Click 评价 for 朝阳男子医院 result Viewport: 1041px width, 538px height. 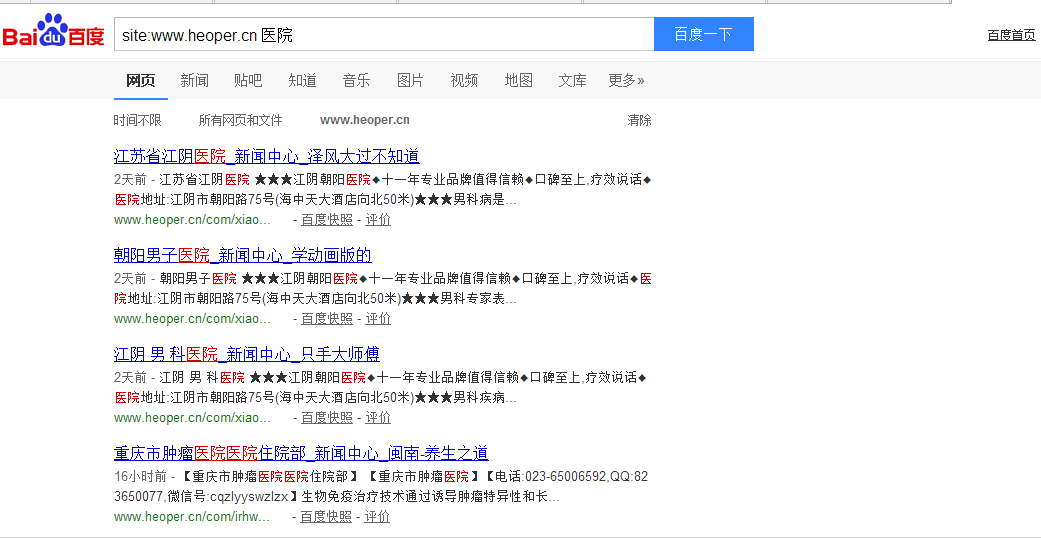point(378,319)
